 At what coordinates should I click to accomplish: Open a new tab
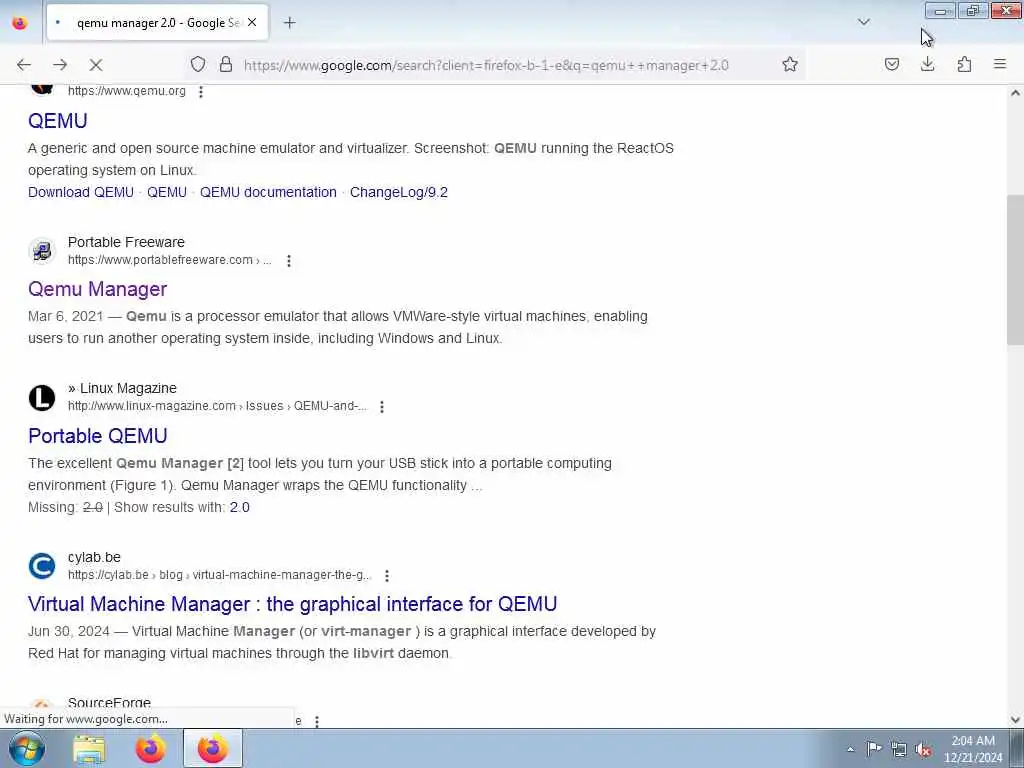pos(289,23)
